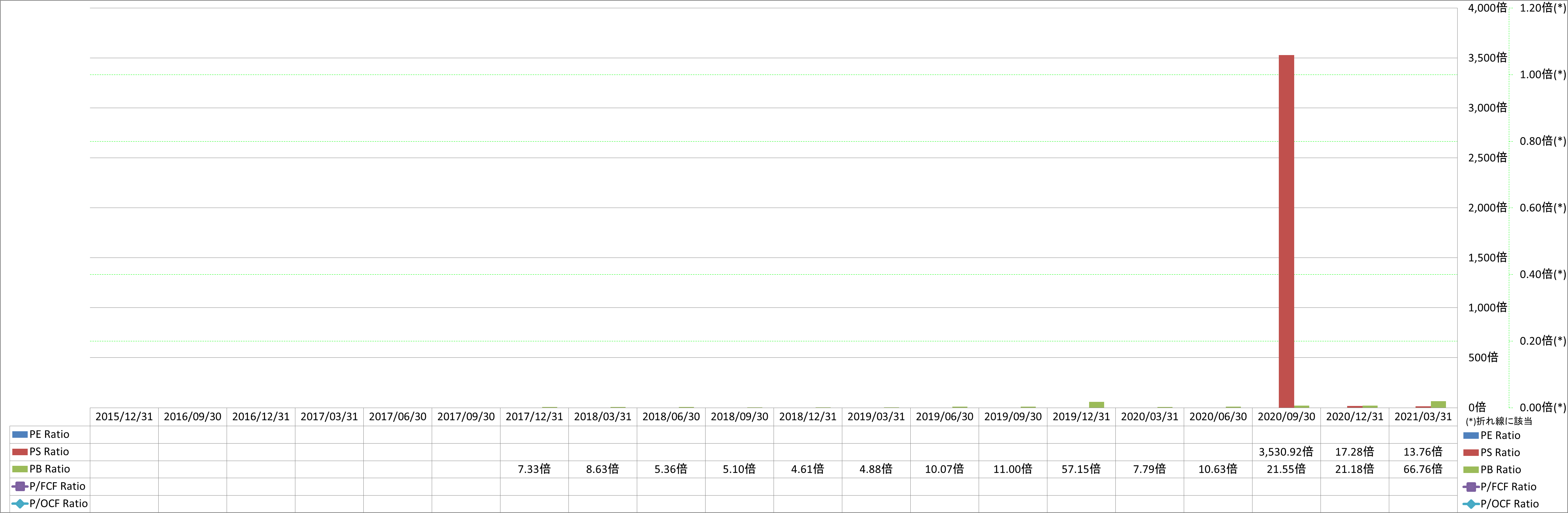Click the 2019/03/31 date column header
This screenshot has height=513, width=1568.
pyautogui.click(x=876, y=417)
